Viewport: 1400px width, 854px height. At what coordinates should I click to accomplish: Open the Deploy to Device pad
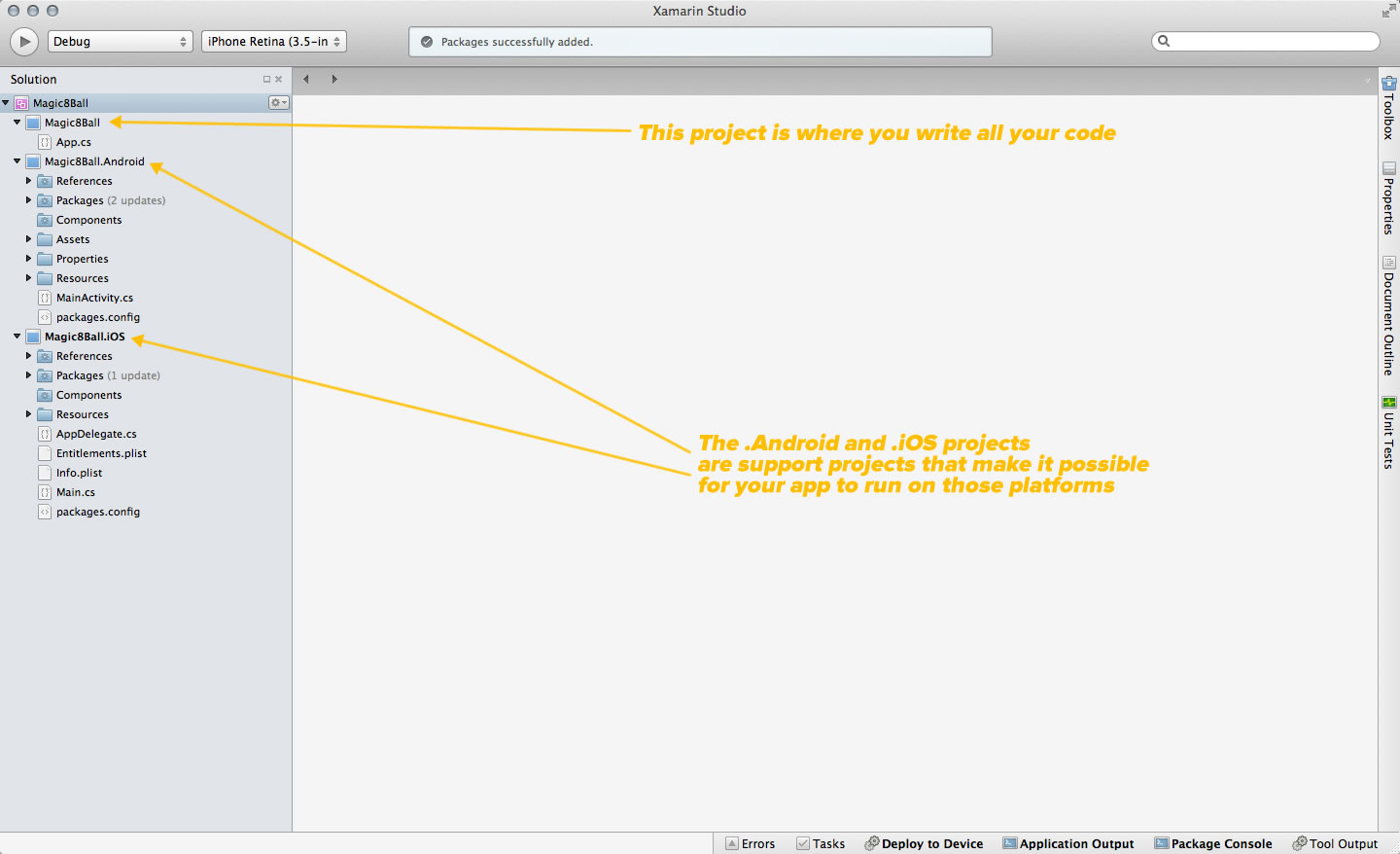coord(924,843)
